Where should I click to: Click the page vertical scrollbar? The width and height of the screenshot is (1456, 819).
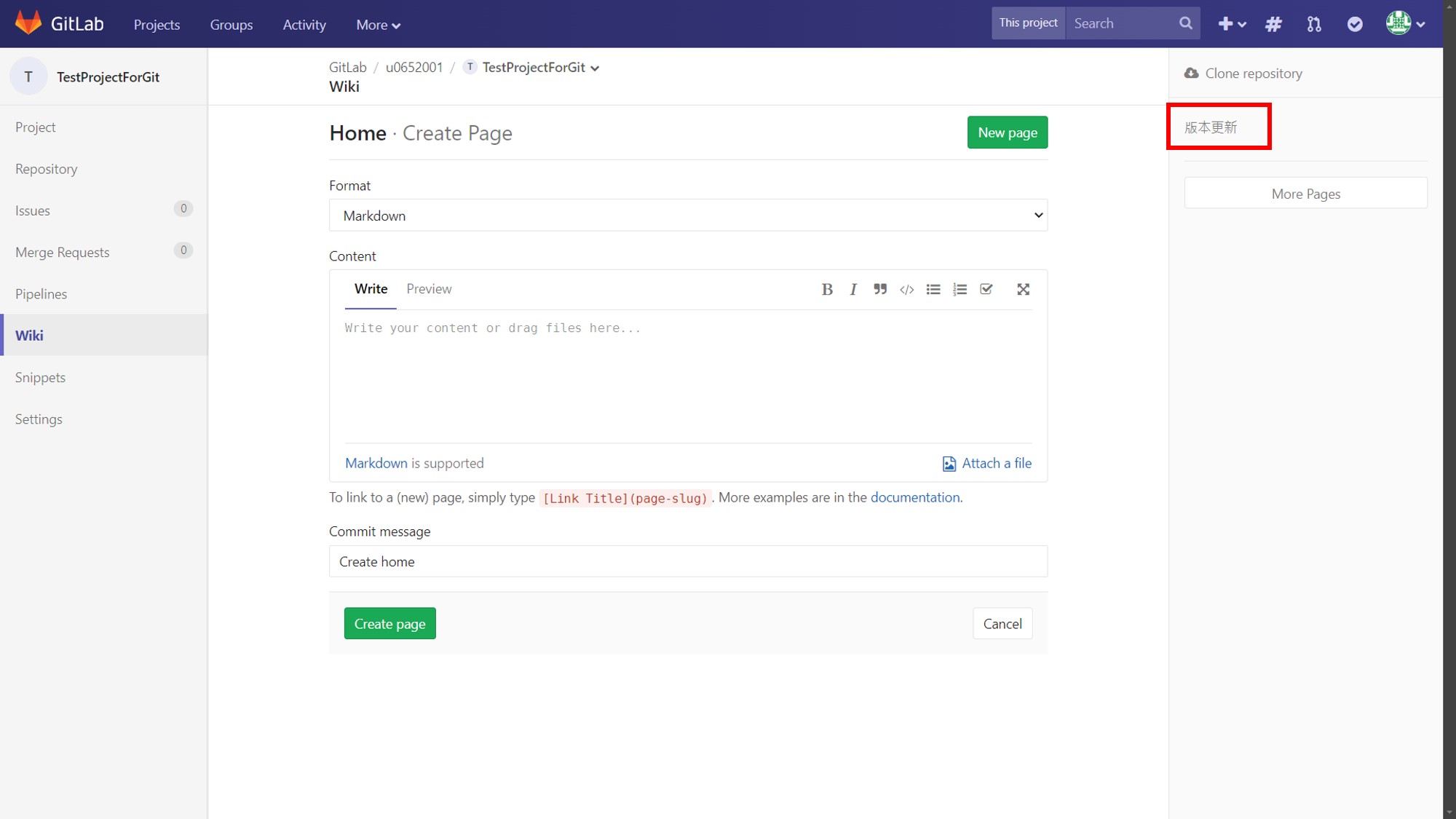[1449, 409]
